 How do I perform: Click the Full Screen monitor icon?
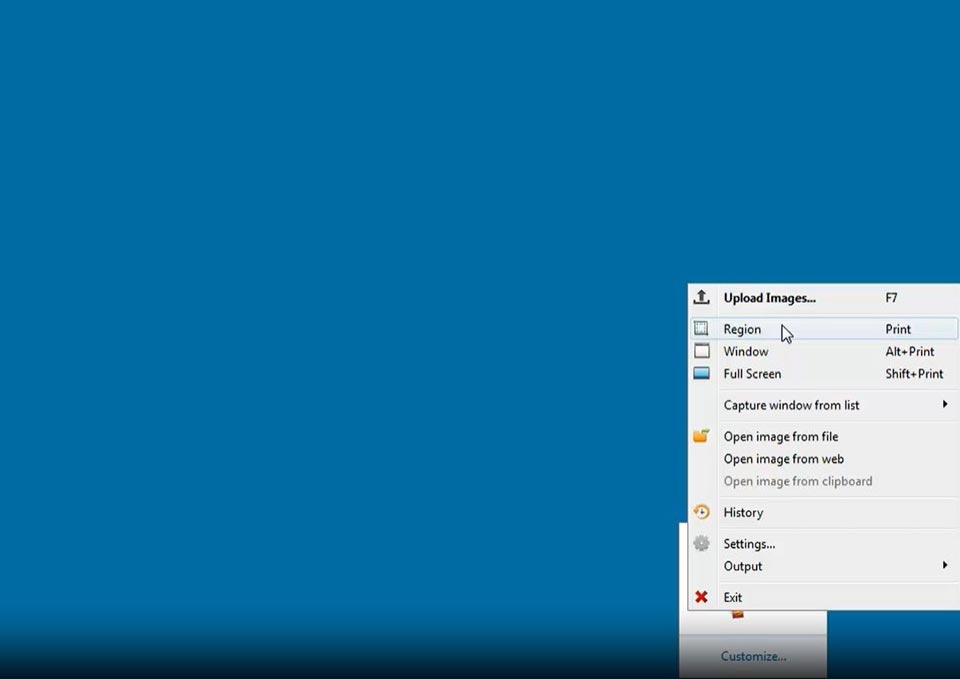[x=701, y=374]
